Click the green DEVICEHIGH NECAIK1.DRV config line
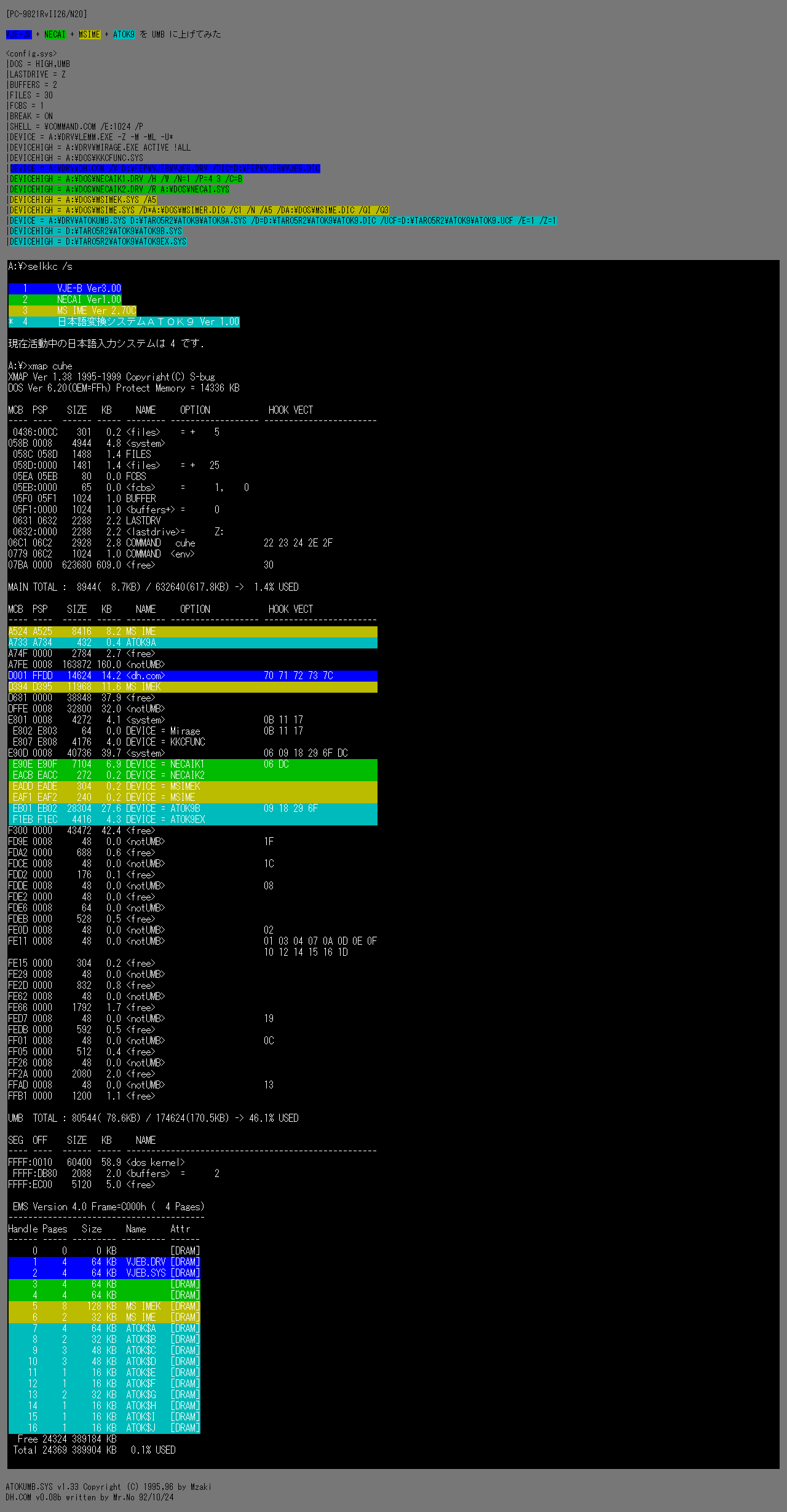 [126, 179]
